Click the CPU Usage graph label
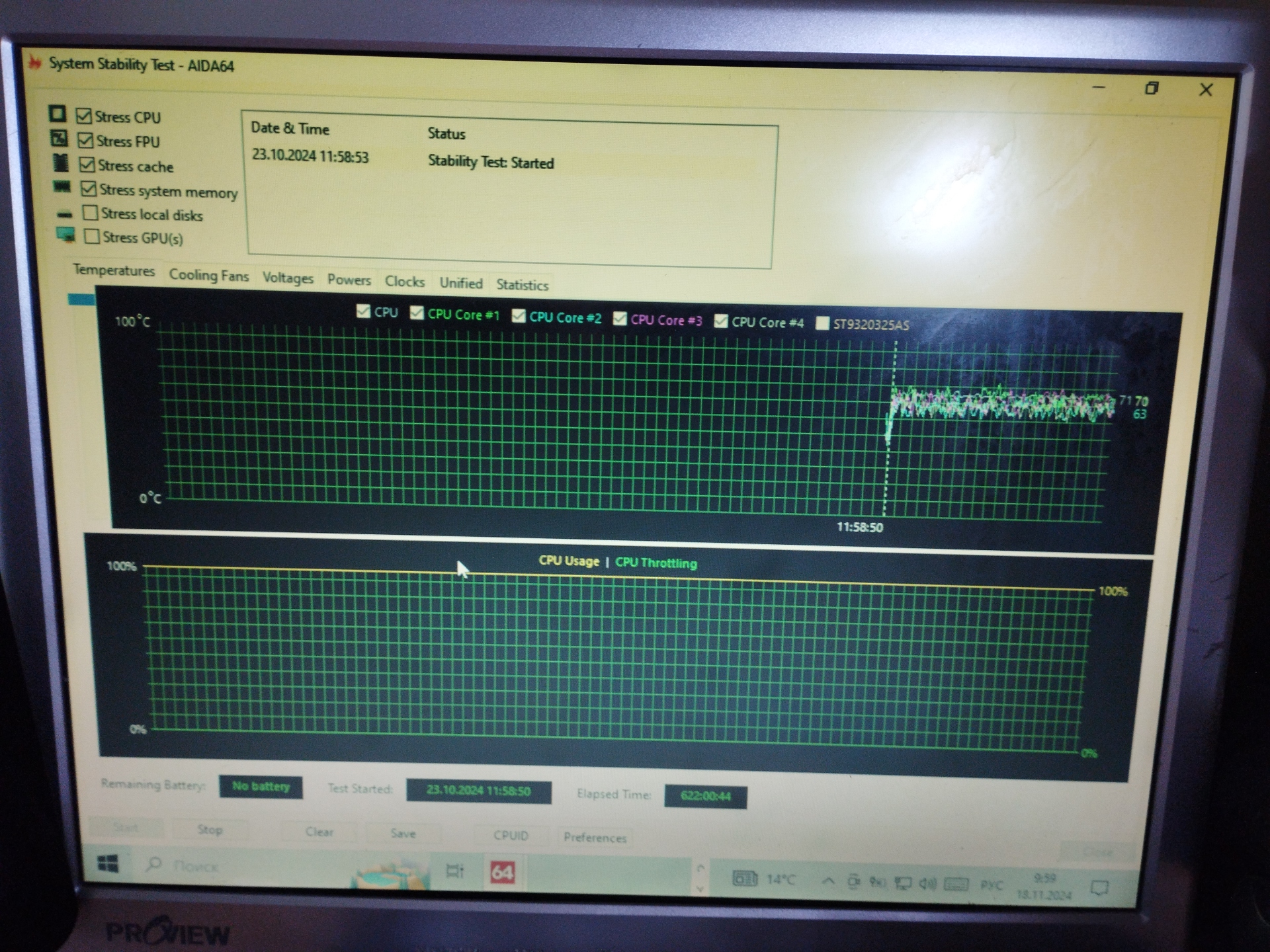This screenshot has width=1270, height=952. tap(569, 561)
